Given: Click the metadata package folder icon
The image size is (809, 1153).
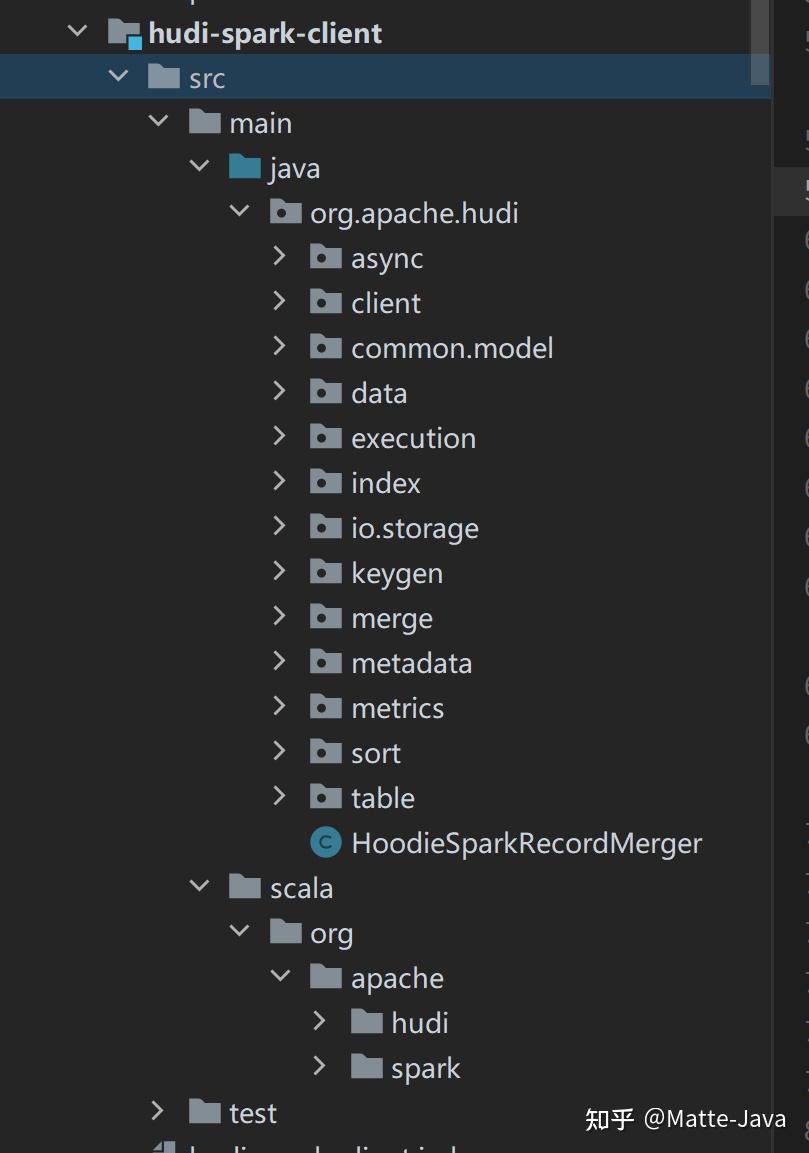Looking at the screenshot, I should pos(326,663).
